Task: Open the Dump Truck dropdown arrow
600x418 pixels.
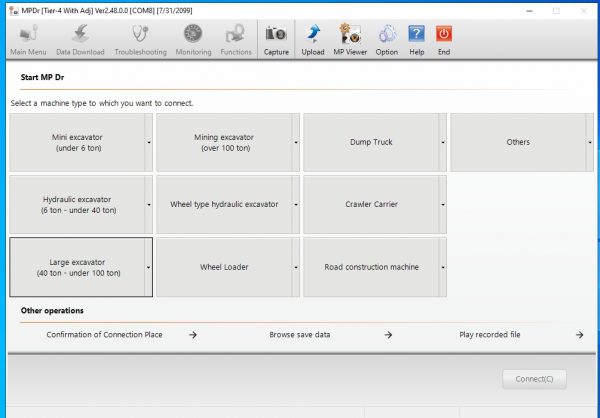Action: point(443,142)
